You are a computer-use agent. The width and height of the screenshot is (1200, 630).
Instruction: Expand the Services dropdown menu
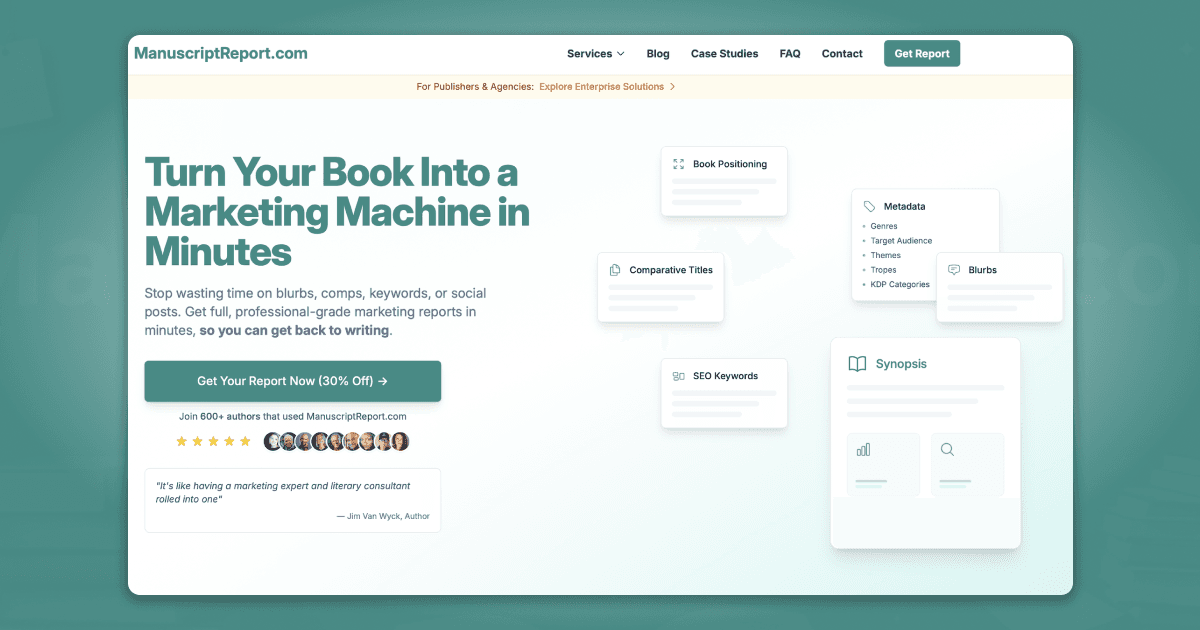tap(595, 54)
